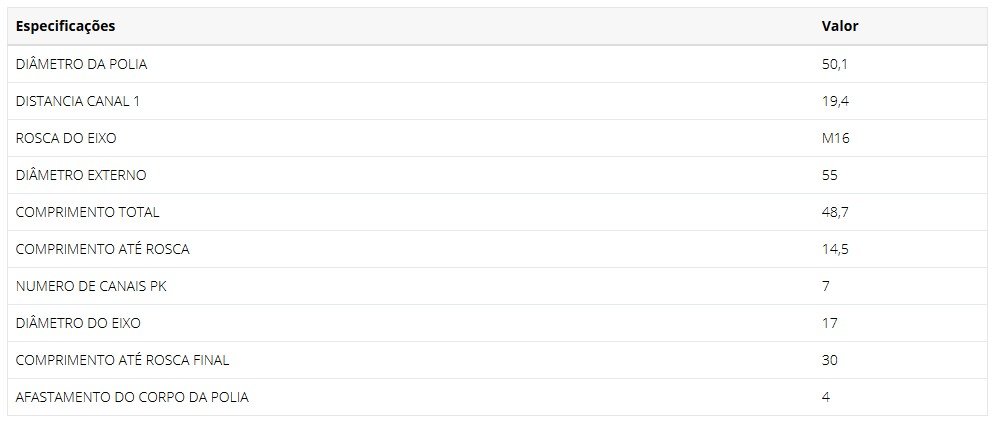Select the DISTANCIA CANAL 1 row
The image size is (1005, 428).
point(497,101)
